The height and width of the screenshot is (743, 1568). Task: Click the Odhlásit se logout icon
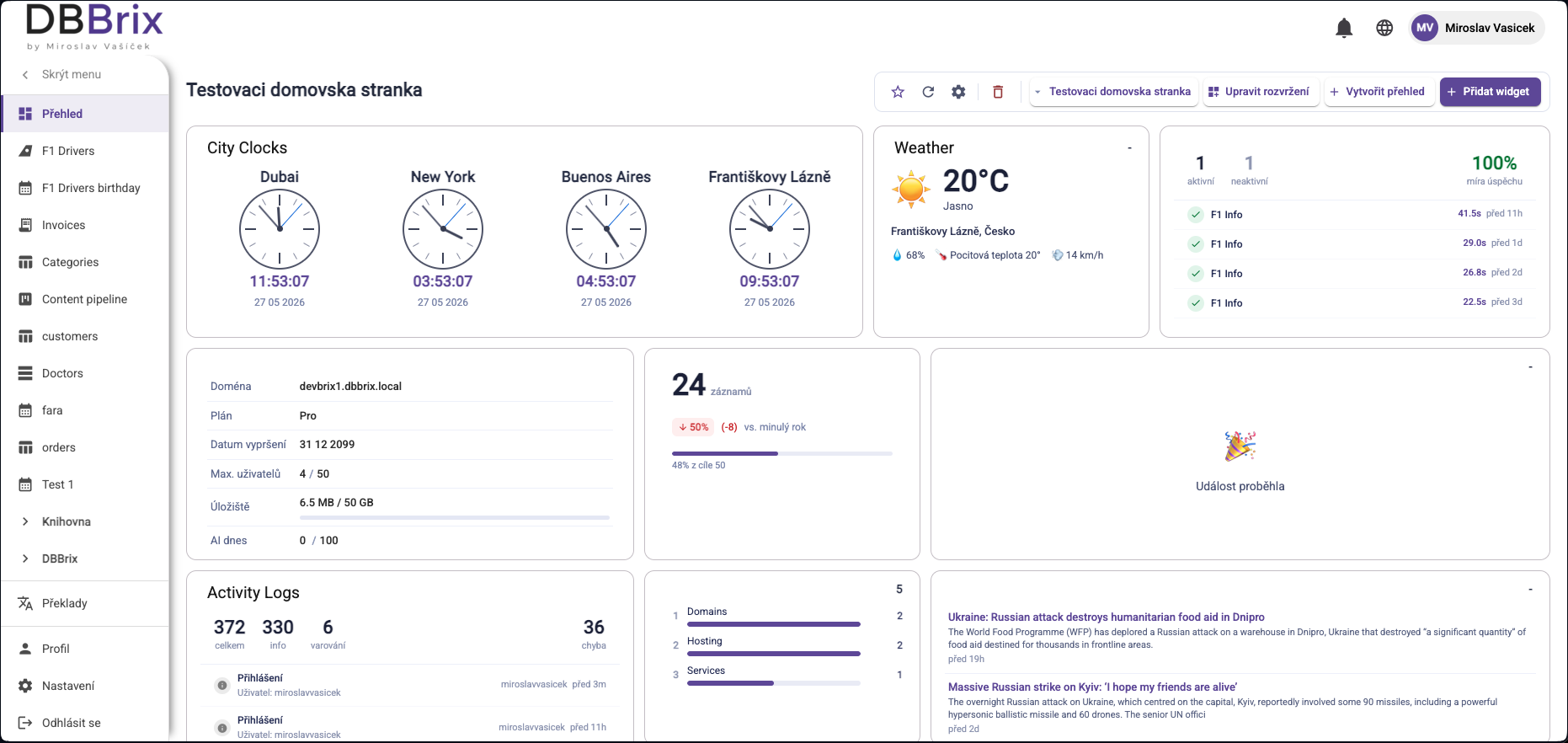tap(25, 723)
